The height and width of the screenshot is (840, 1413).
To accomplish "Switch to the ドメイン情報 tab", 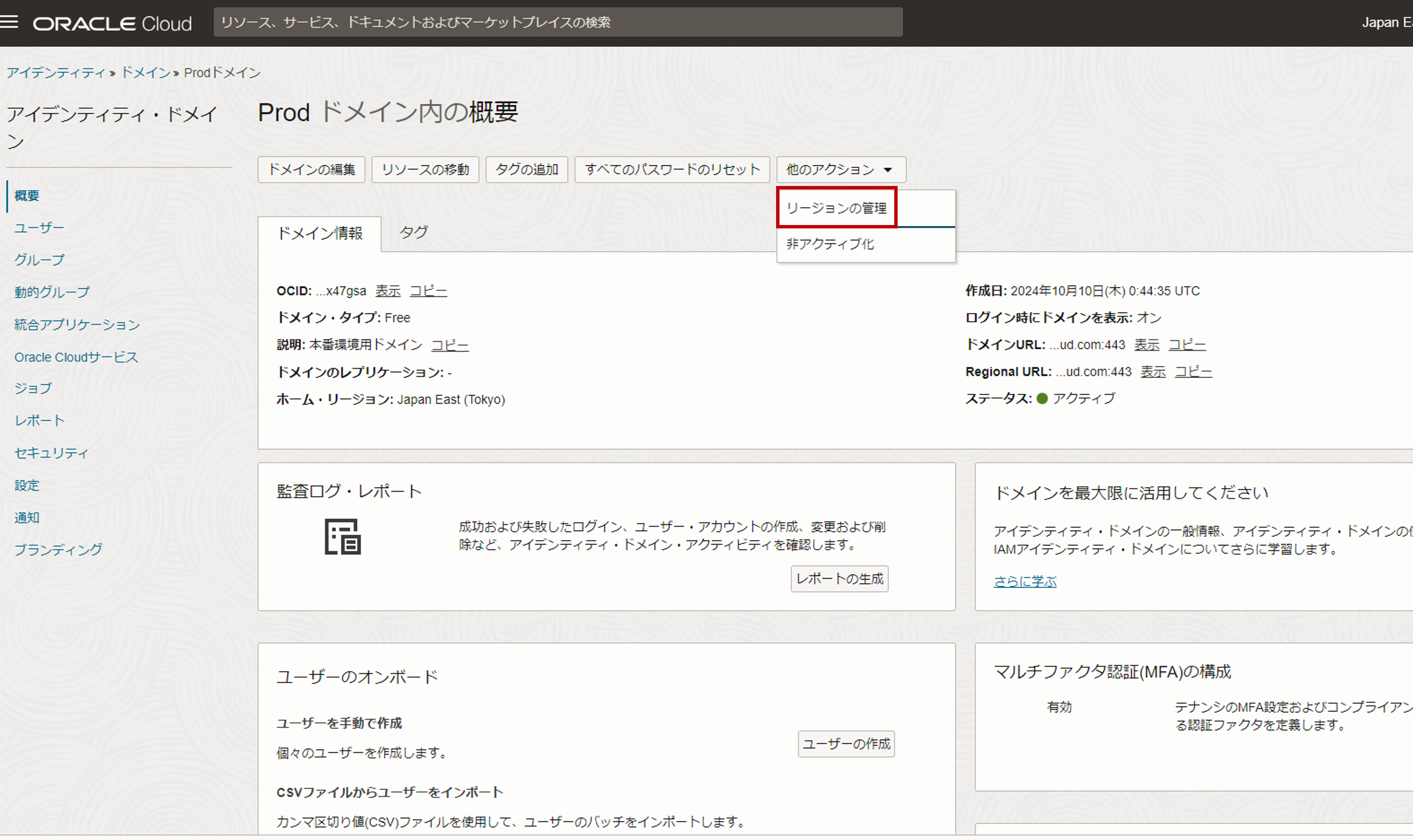I will click(x=319, y=233).
